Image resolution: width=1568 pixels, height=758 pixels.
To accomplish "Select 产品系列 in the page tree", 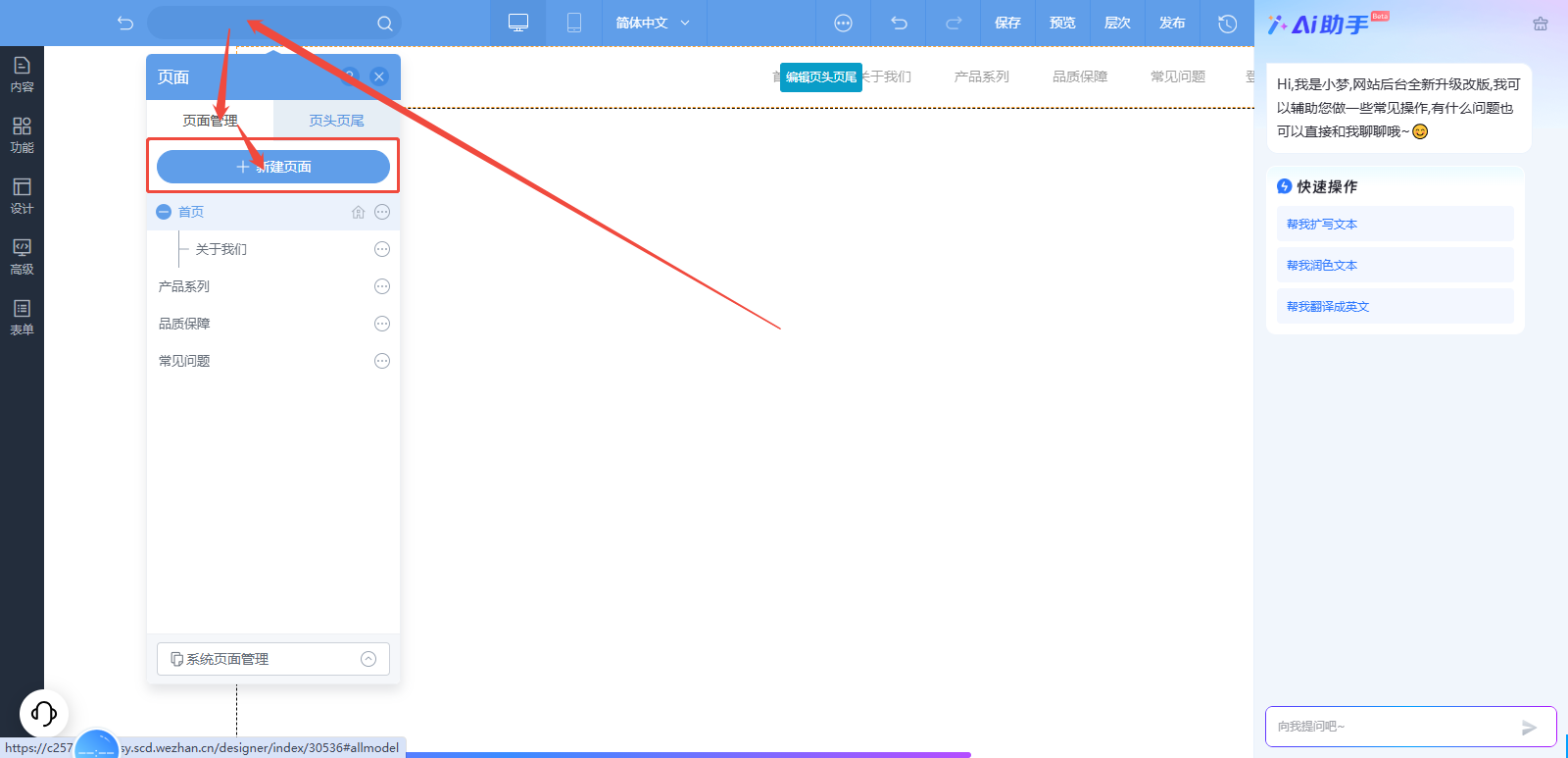I will 184,286.
